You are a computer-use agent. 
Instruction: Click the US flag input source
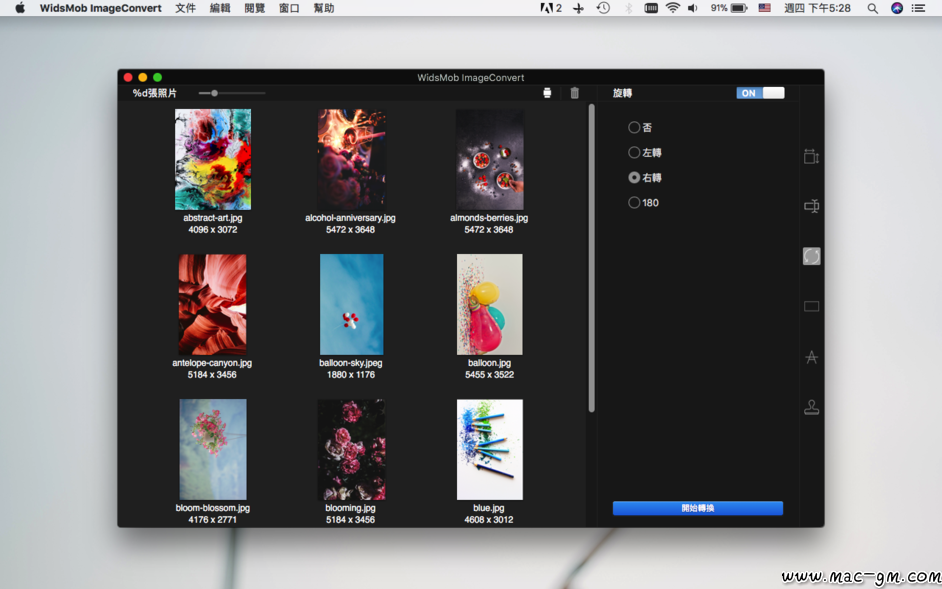coord(764,8)
